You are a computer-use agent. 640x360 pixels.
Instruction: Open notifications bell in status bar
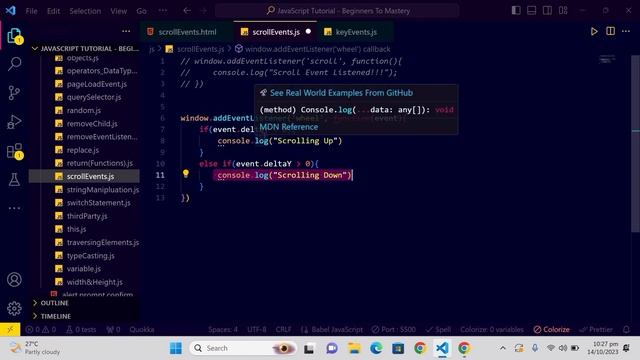[x=626, y=329]
